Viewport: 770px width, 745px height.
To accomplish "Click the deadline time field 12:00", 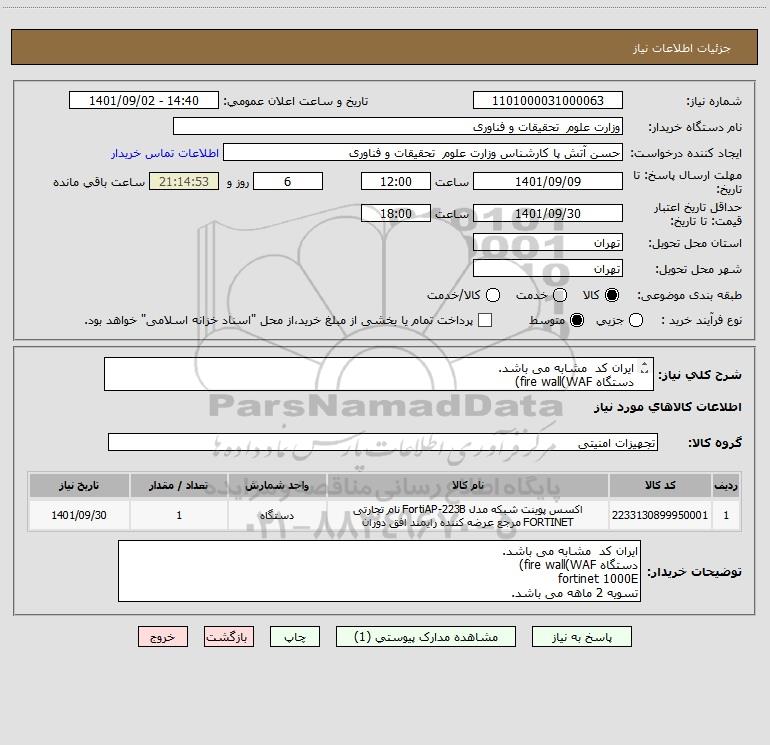I will 396,181.
